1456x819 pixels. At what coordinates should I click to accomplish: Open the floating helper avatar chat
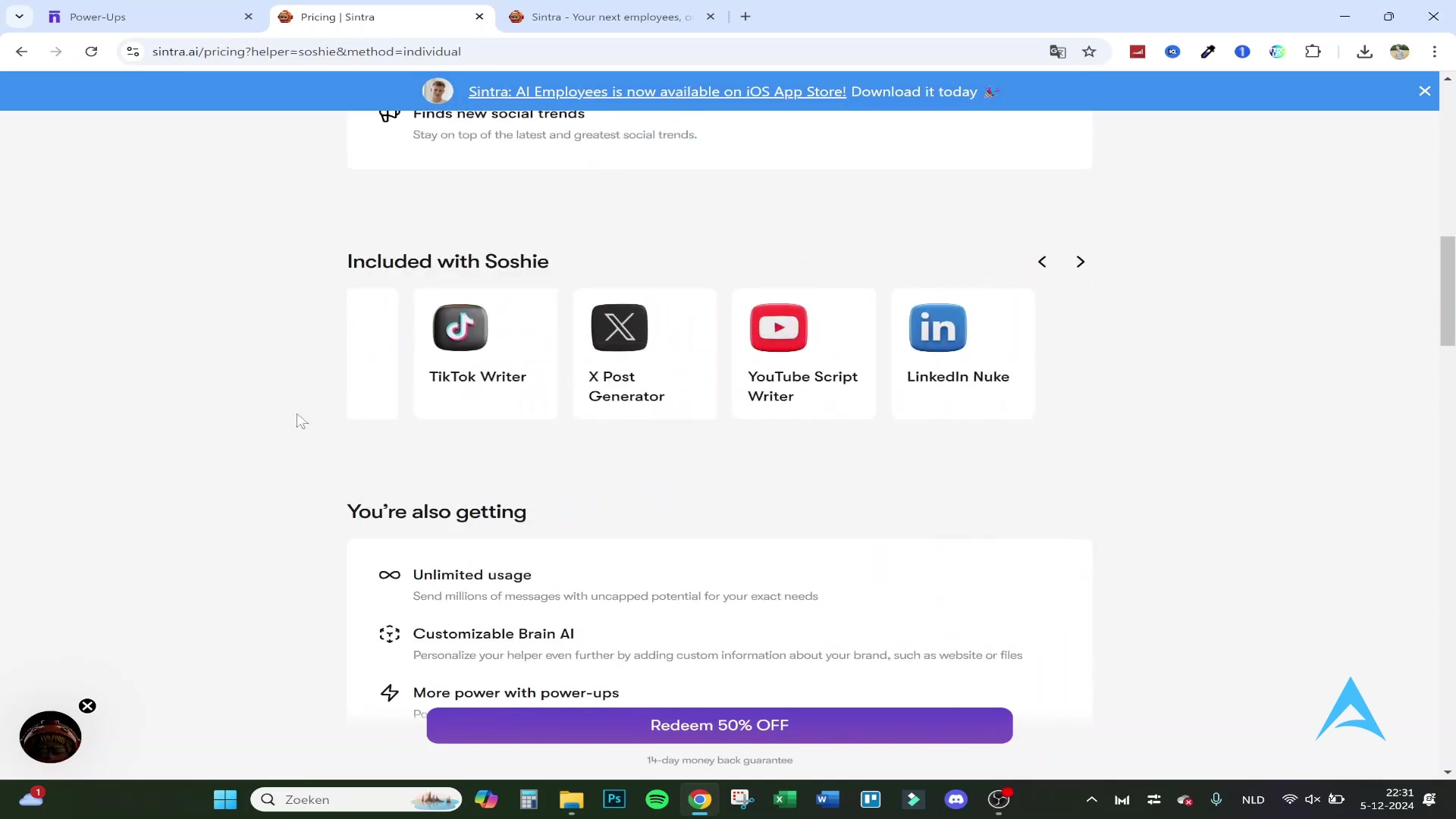(x=50, y=736)
